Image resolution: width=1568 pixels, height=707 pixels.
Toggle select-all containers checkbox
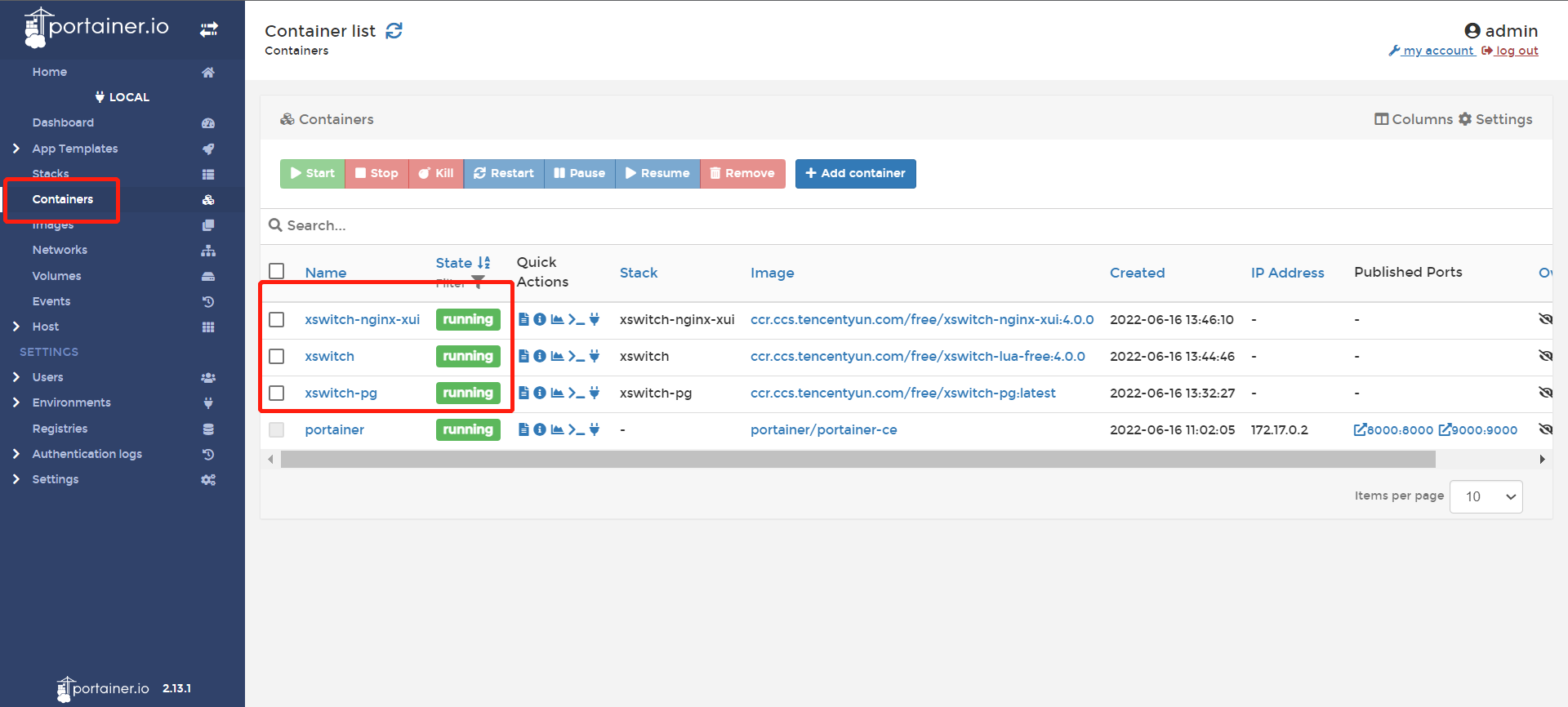[x=277, y=271]
